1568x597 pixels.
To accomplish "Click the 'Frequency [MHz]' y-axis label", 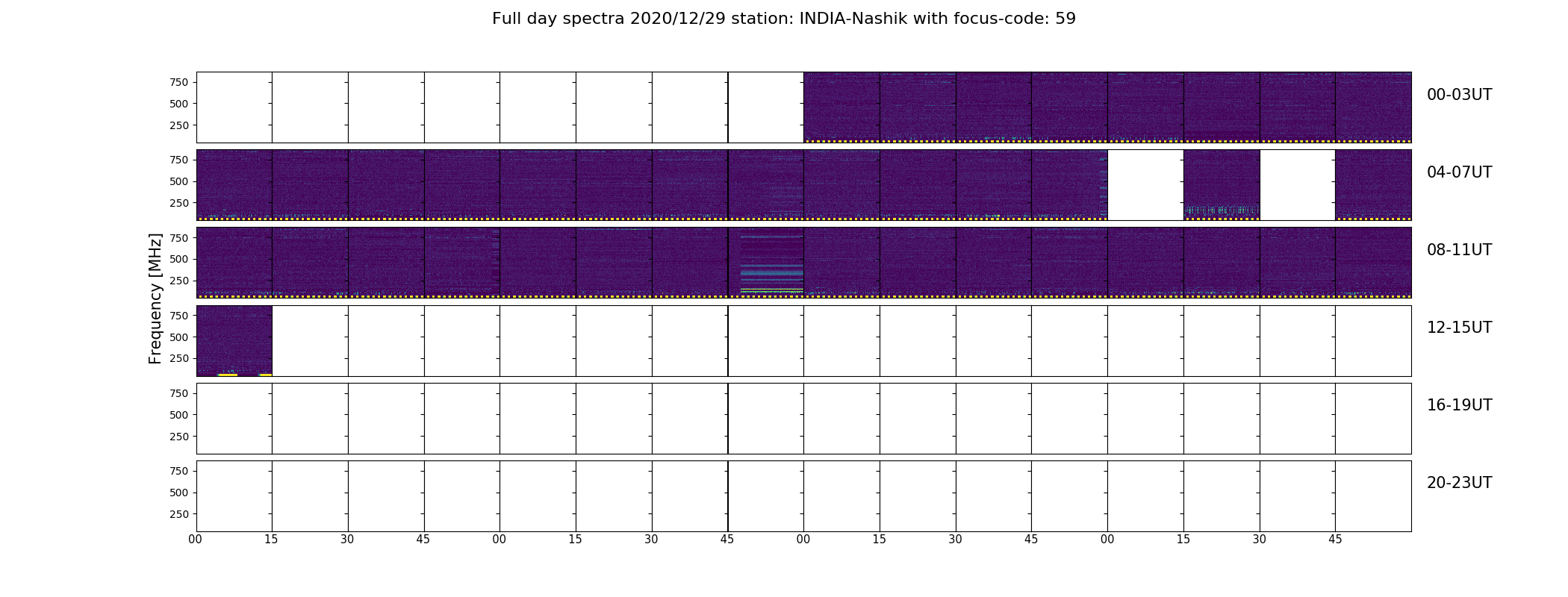I will (155, 298).
